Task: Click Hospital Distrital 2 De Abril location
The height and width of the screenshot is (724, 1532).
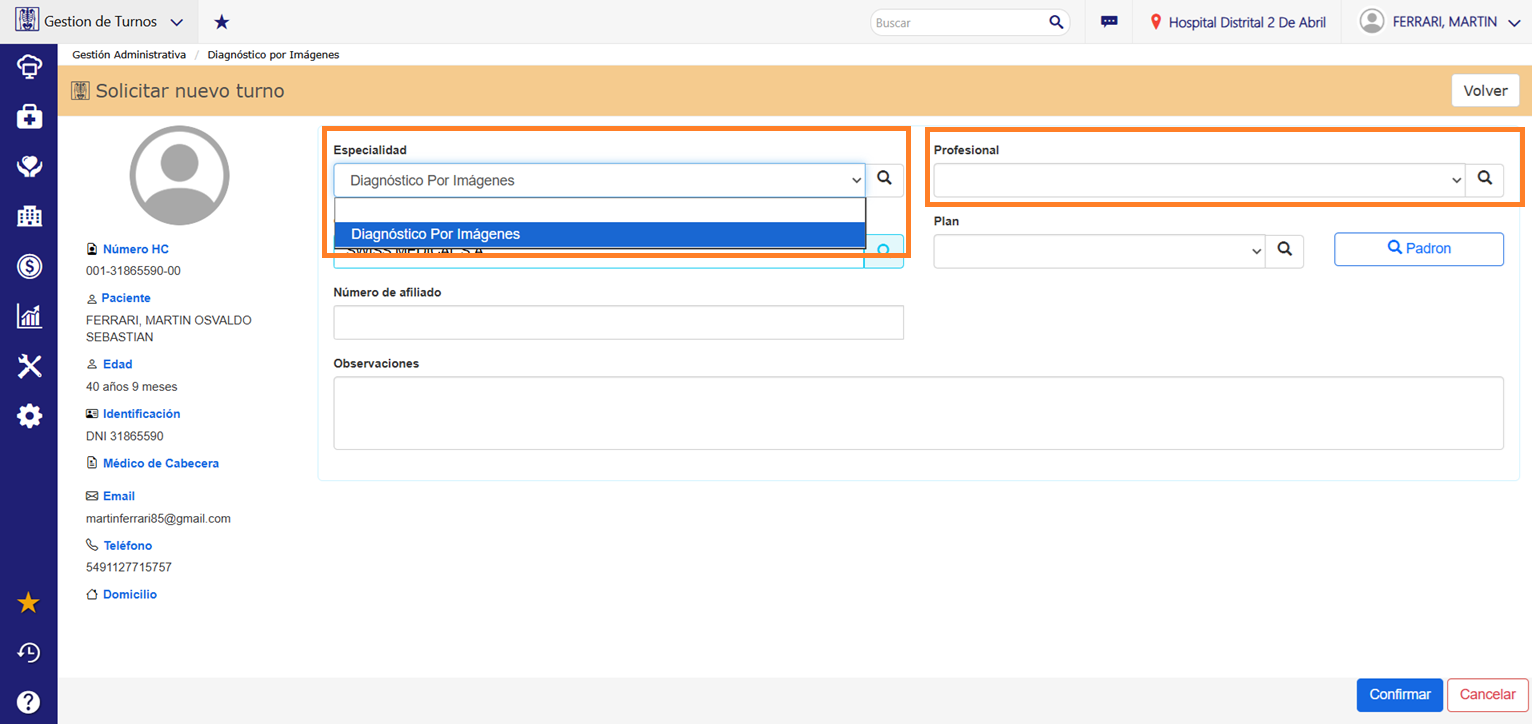Action: 1238,22
